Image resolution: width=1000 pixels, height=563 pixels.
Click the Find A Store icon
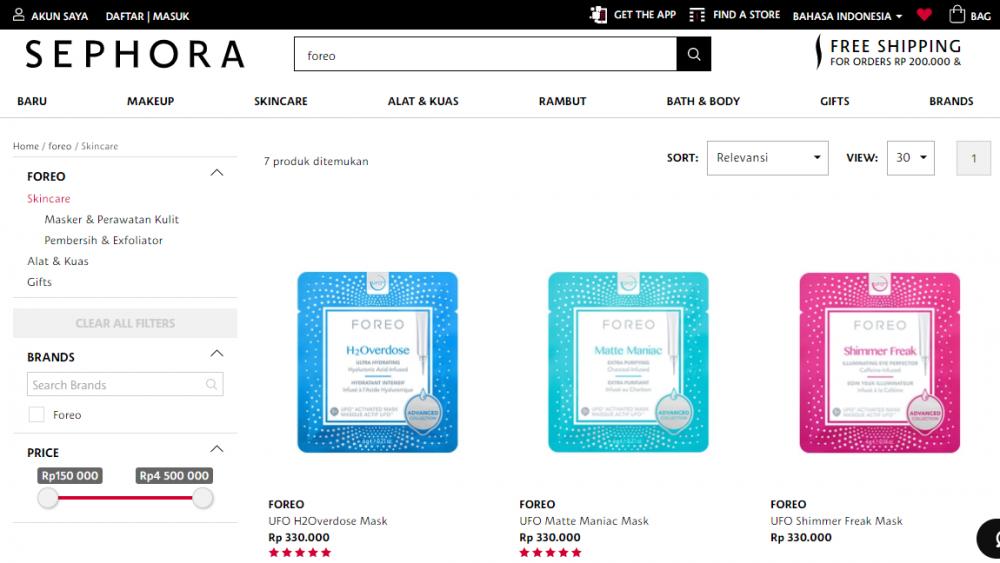click(697, 15)
